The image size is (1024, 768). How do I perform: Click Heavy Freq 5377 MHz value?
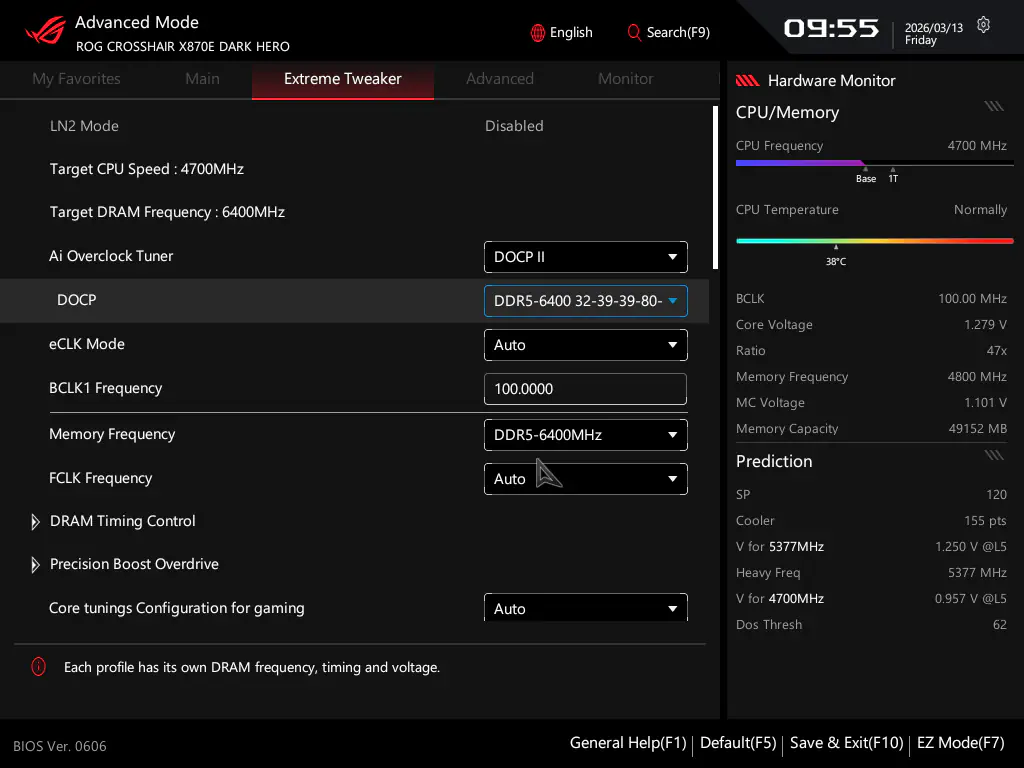tap(978, 573)
